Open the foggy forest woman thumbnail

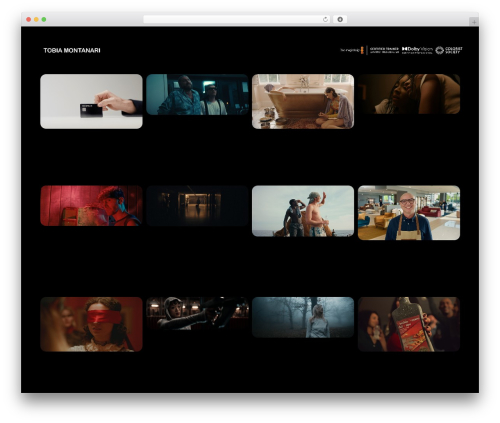(x=303, y=317)
